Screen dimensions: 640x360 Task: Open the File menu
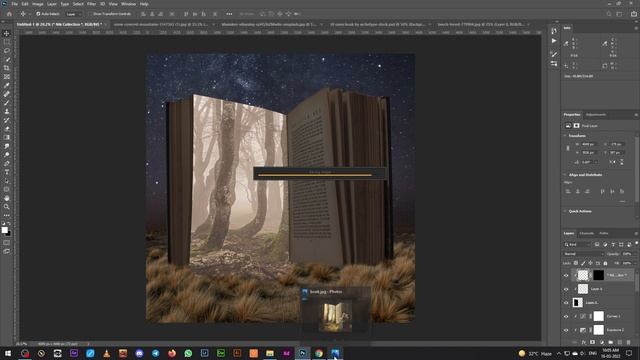[x=14, y=4]
